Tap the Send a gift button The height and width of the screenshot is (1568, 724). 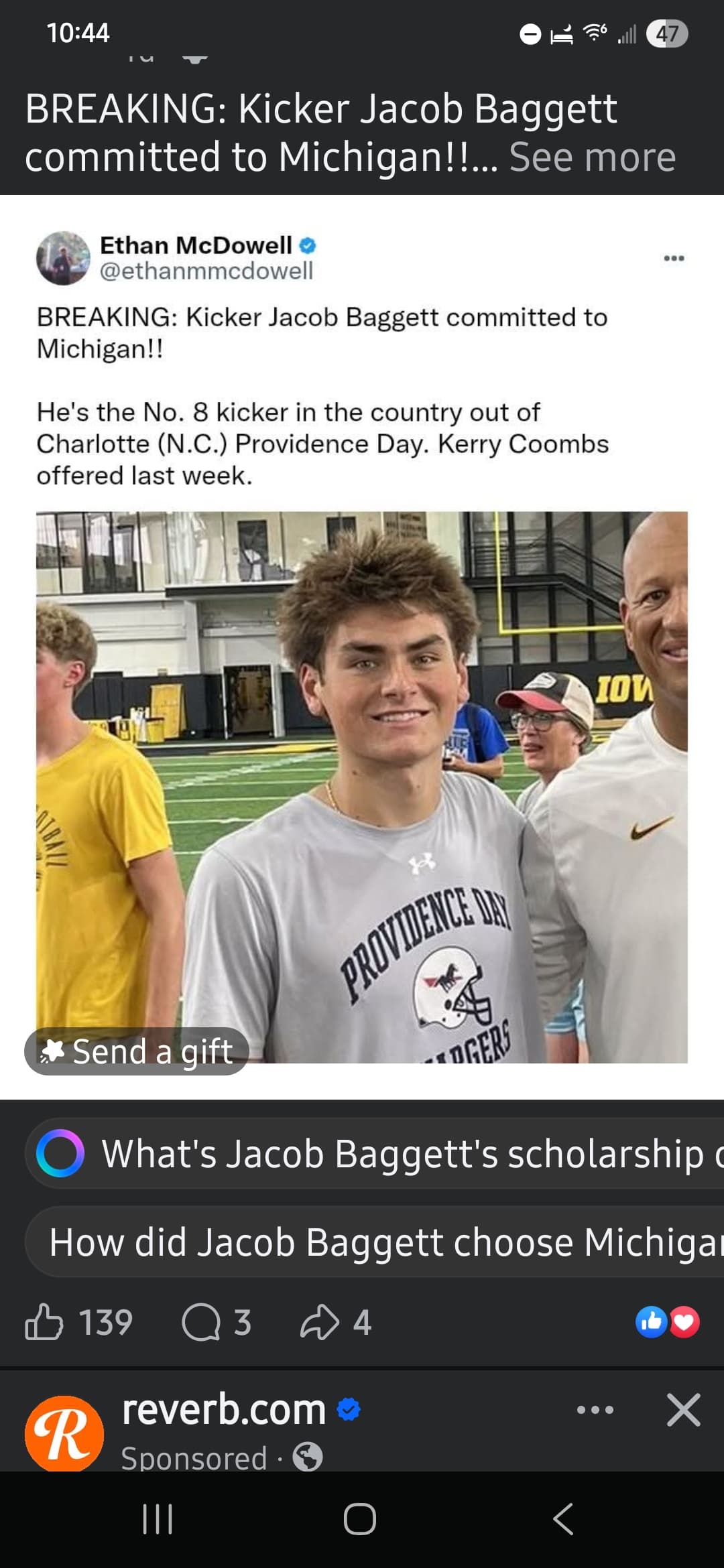[x=137, y=1051]
